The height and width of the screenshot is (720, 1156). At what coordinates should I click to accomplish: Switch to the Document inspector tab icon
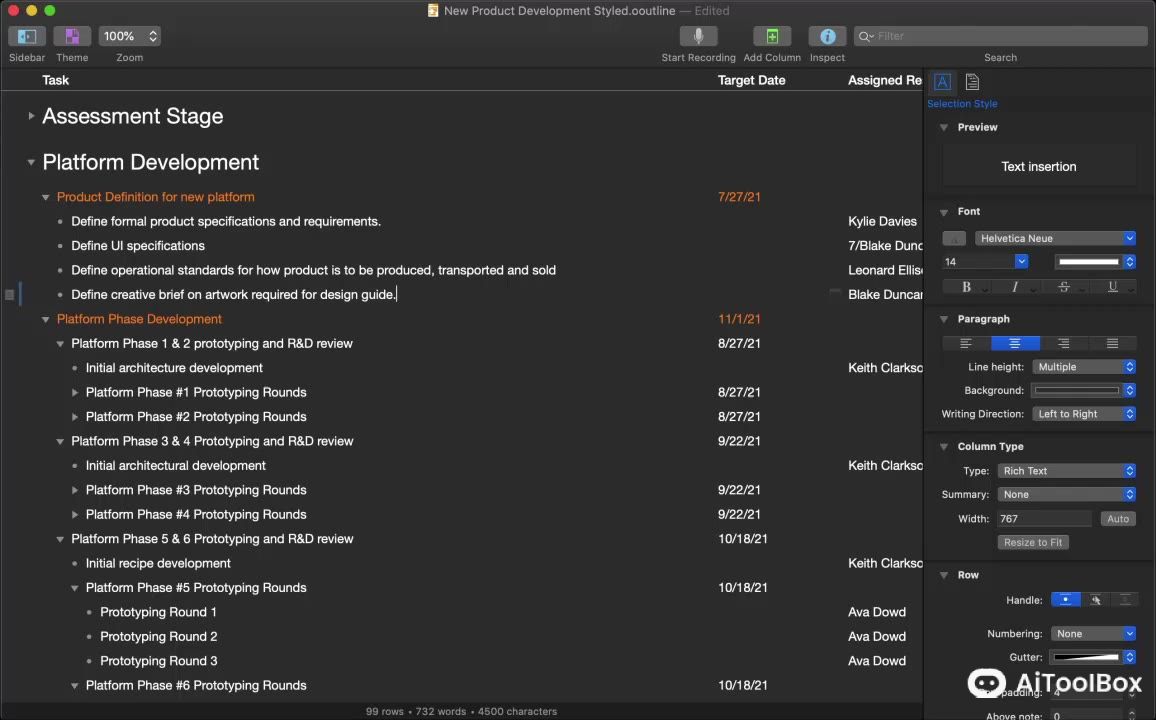click(972, 82)
